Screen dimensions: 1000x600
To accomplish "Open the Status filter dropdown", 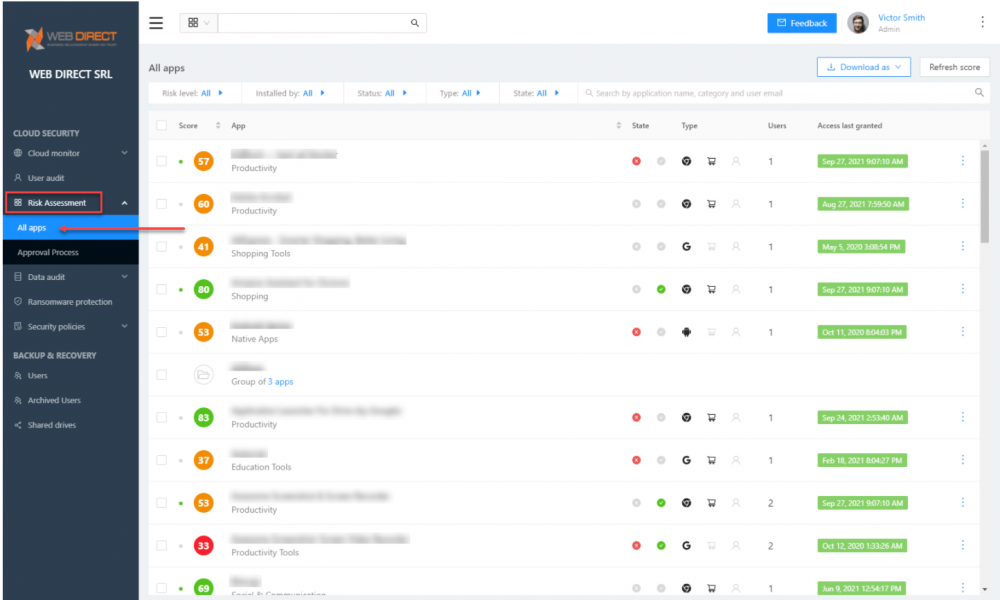I will click(382, 93).
